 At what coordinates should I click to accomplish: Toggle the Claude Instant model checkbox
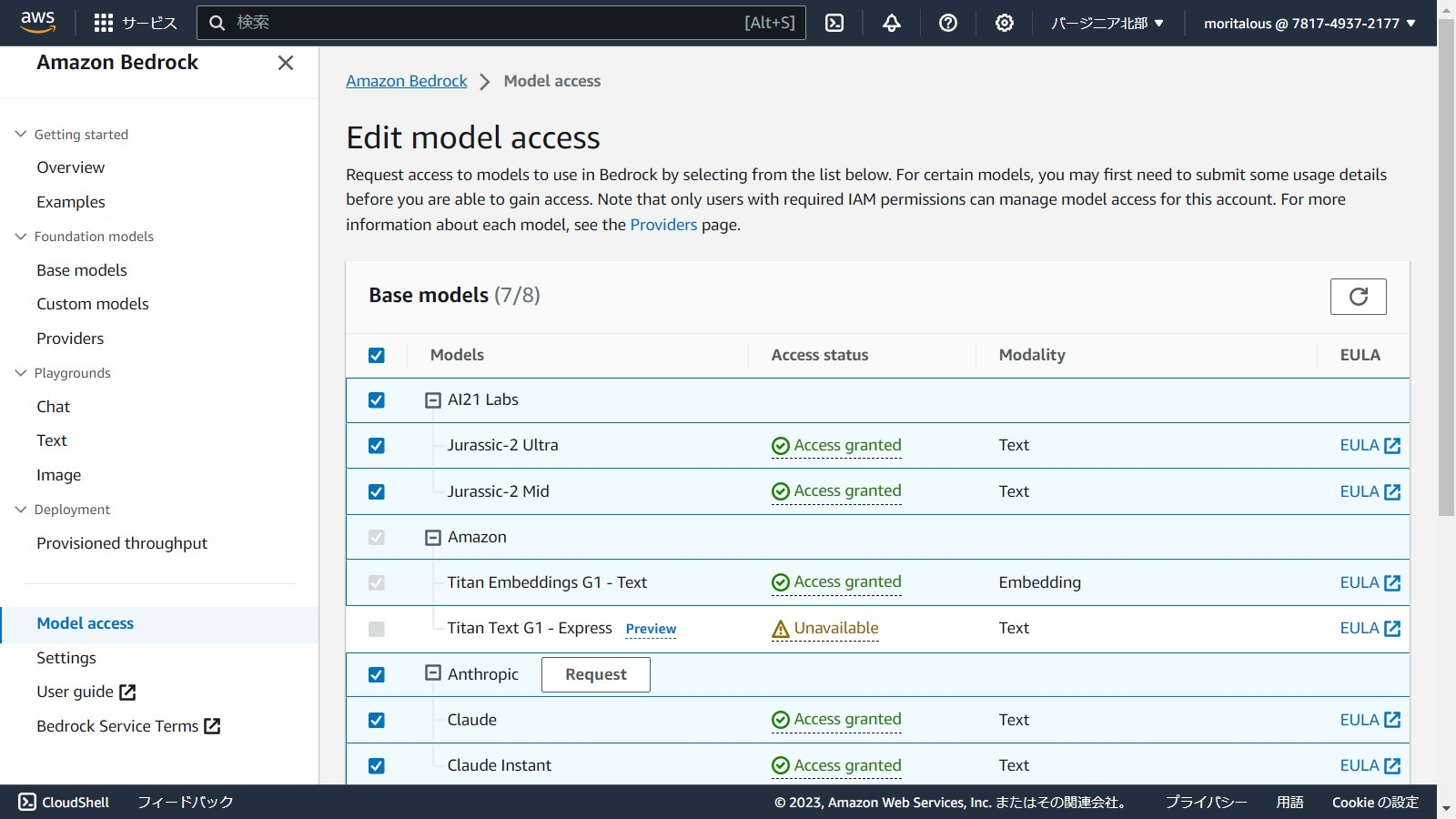click(377, 766)
